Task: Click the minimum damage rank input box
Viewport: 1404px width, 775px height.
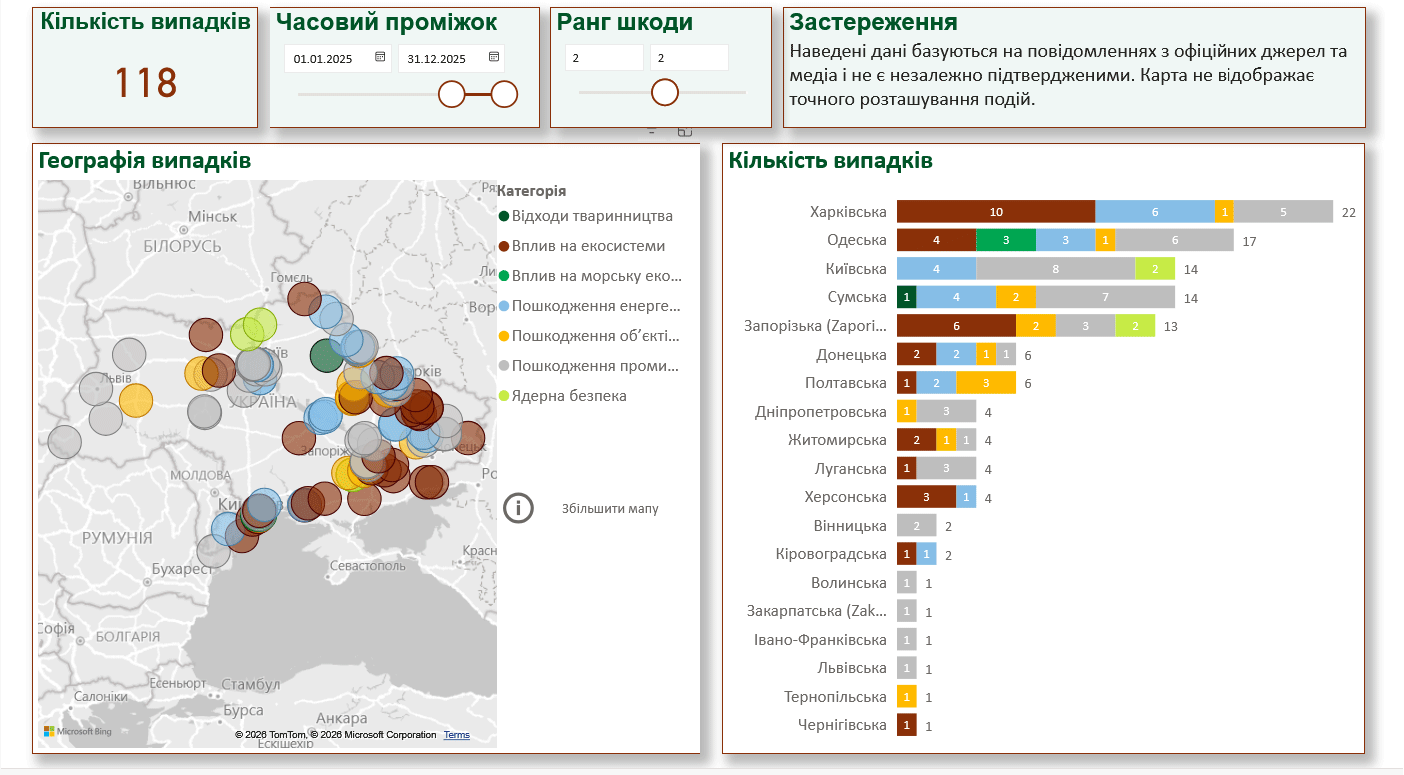Action: pos(603,59)
